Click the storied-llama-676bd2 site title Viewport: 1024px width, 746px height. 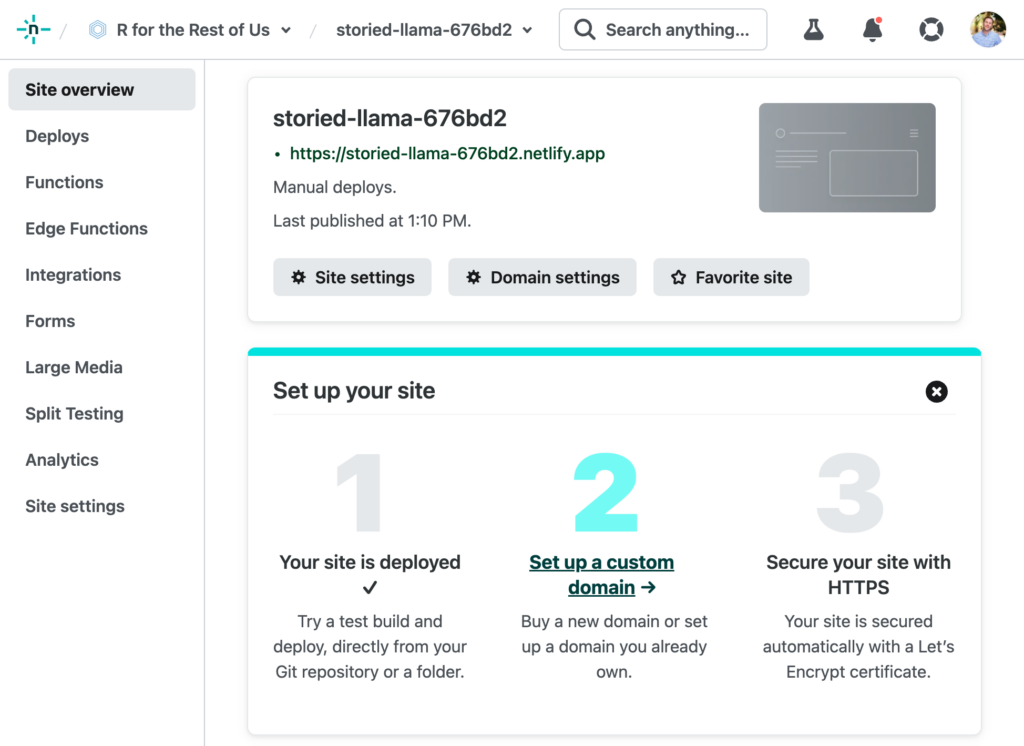coord(389,118)
